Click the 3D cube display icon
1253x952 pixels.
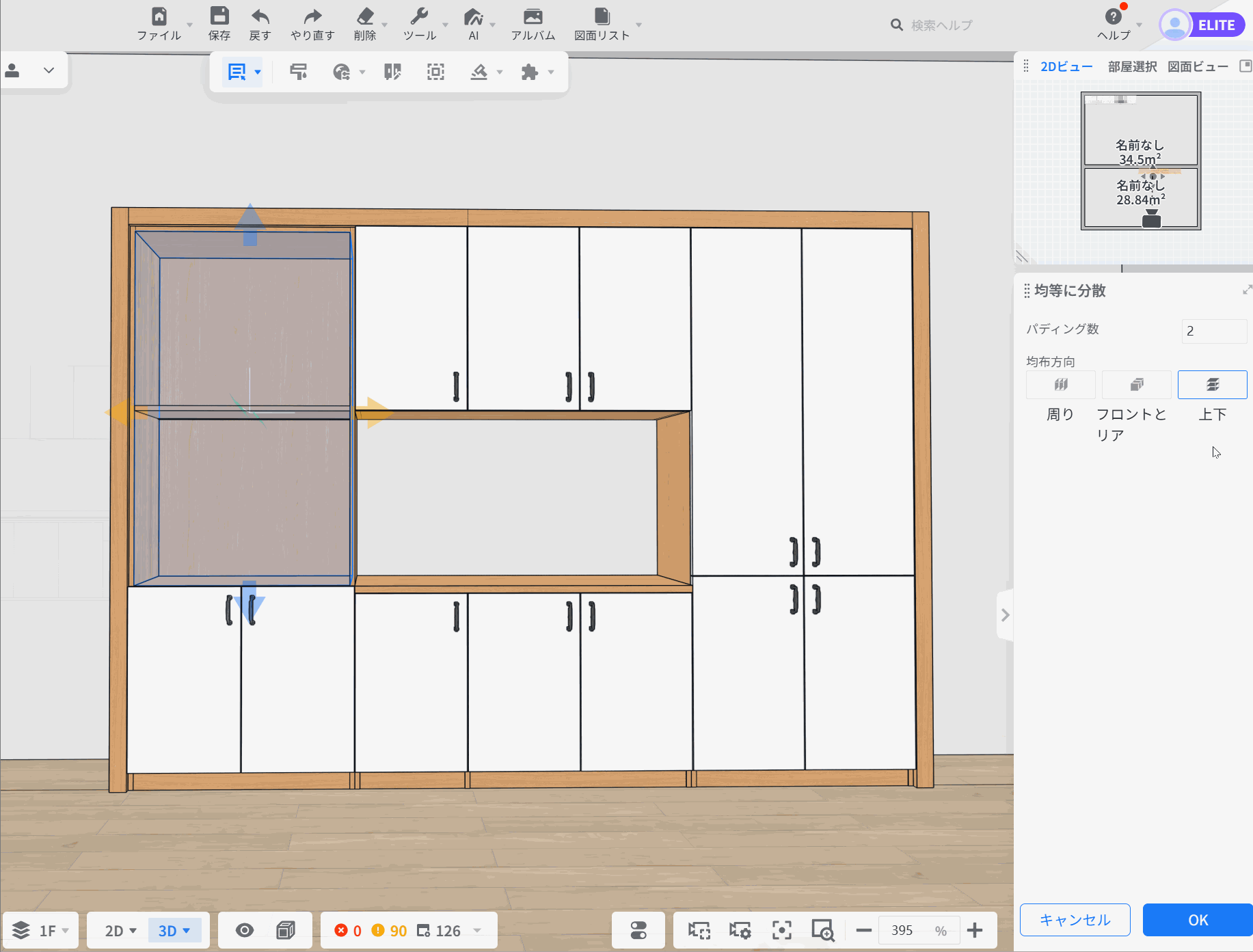[x=286, y=930]
